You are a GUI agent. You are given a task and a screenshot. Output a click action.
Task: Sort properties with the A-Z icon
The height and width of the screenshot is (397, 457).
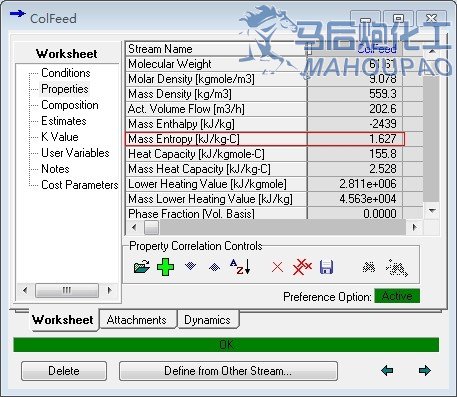[x=240, y=267]
